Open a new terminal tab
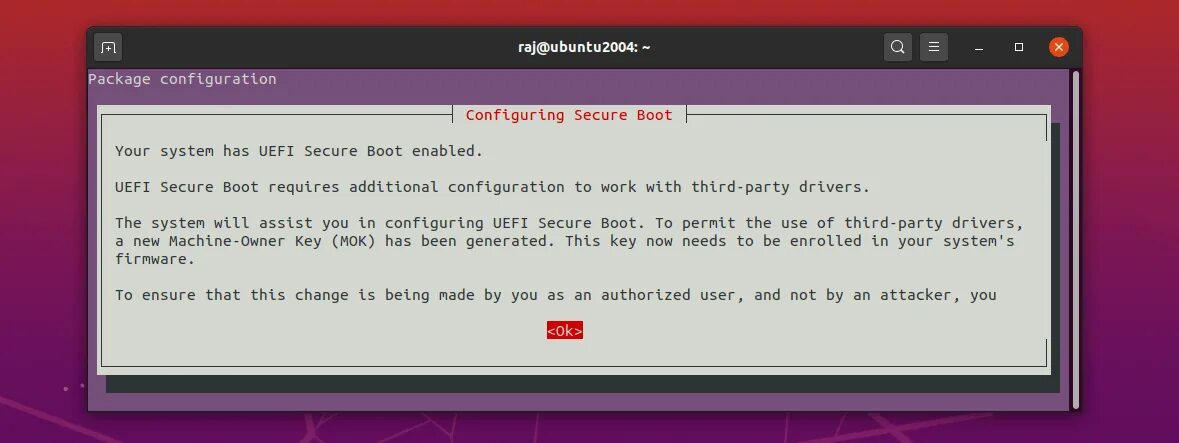Viewport: 1179px width, 443px height. coord(108,47)
